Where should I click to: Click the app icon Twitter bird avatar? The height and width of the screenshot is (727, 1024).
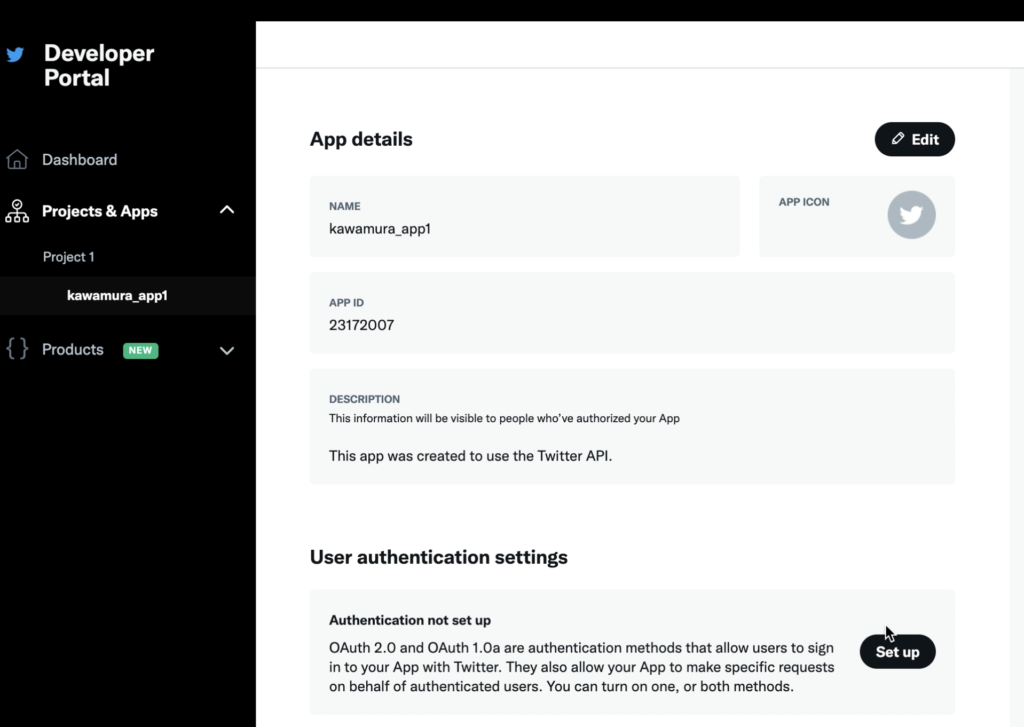(911, 214)
